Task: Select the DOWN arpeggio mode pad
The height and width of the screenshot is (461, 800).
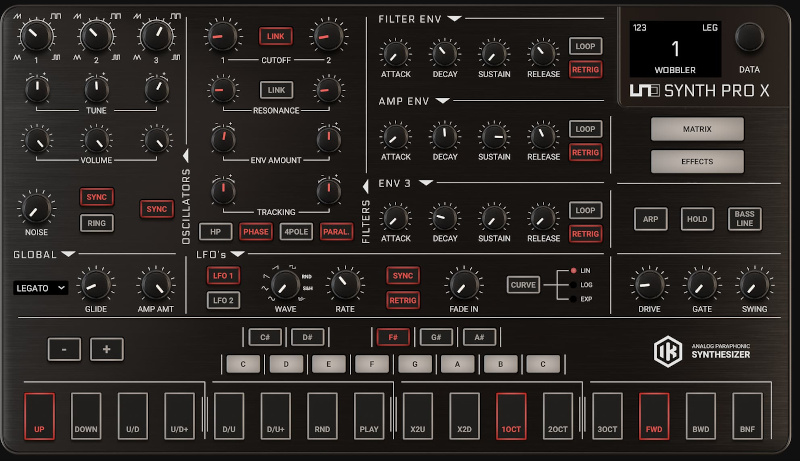Action: 86,416
